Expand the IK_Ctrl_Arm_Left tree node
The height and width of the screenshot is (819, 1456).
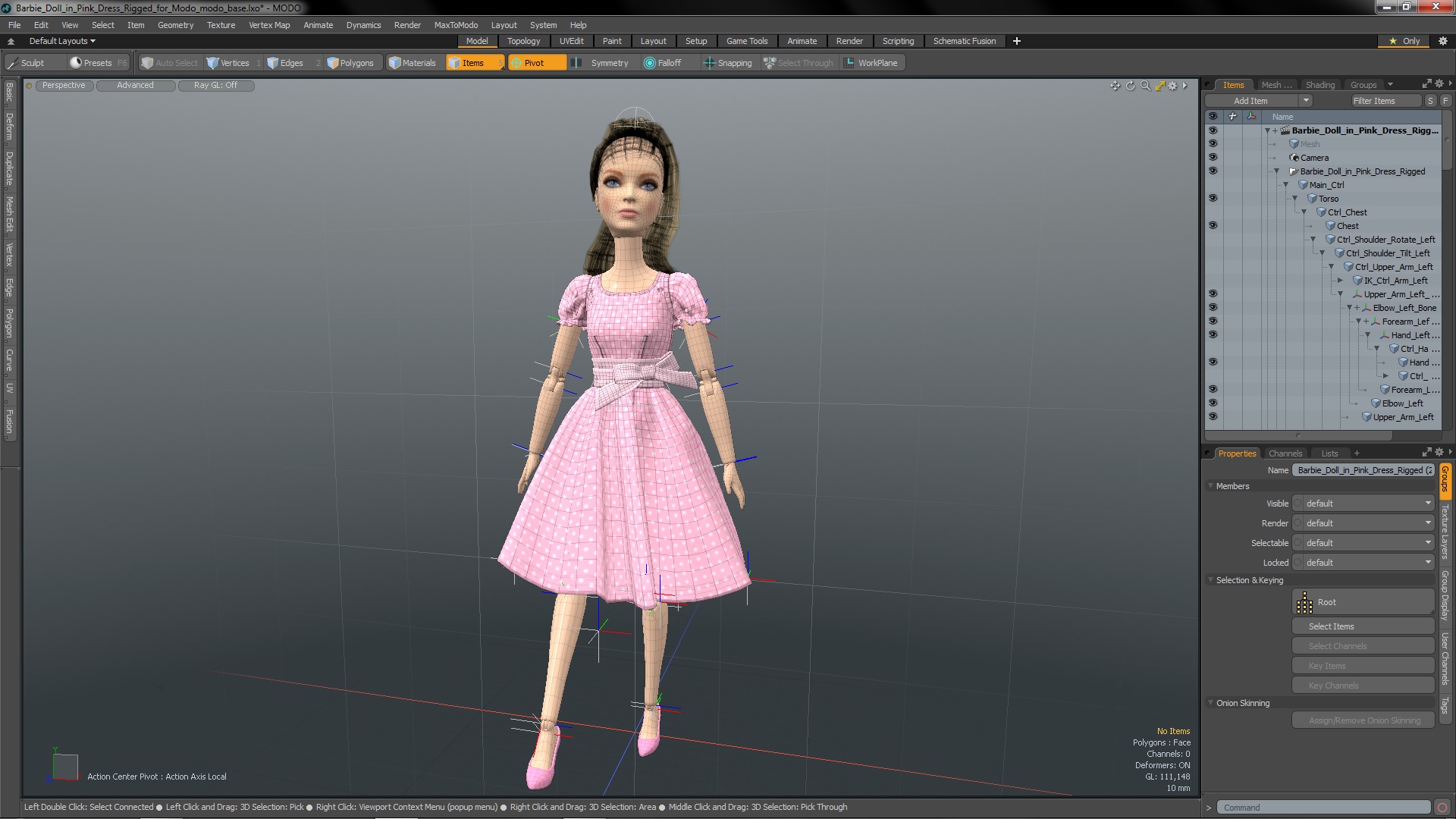[1341, 281]
